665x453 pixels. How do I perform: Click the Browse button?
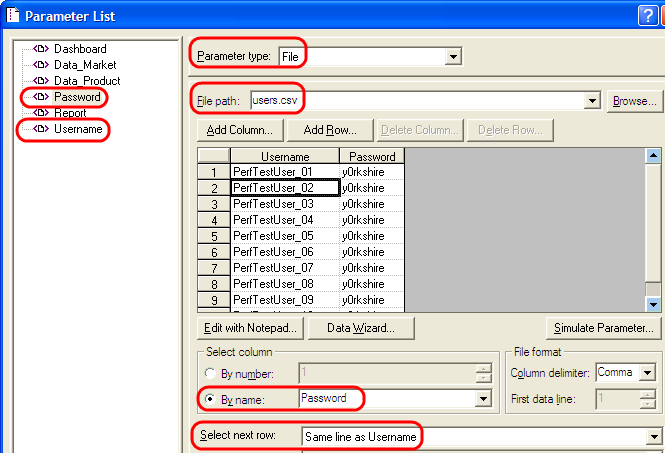click(x=634, y=101)
